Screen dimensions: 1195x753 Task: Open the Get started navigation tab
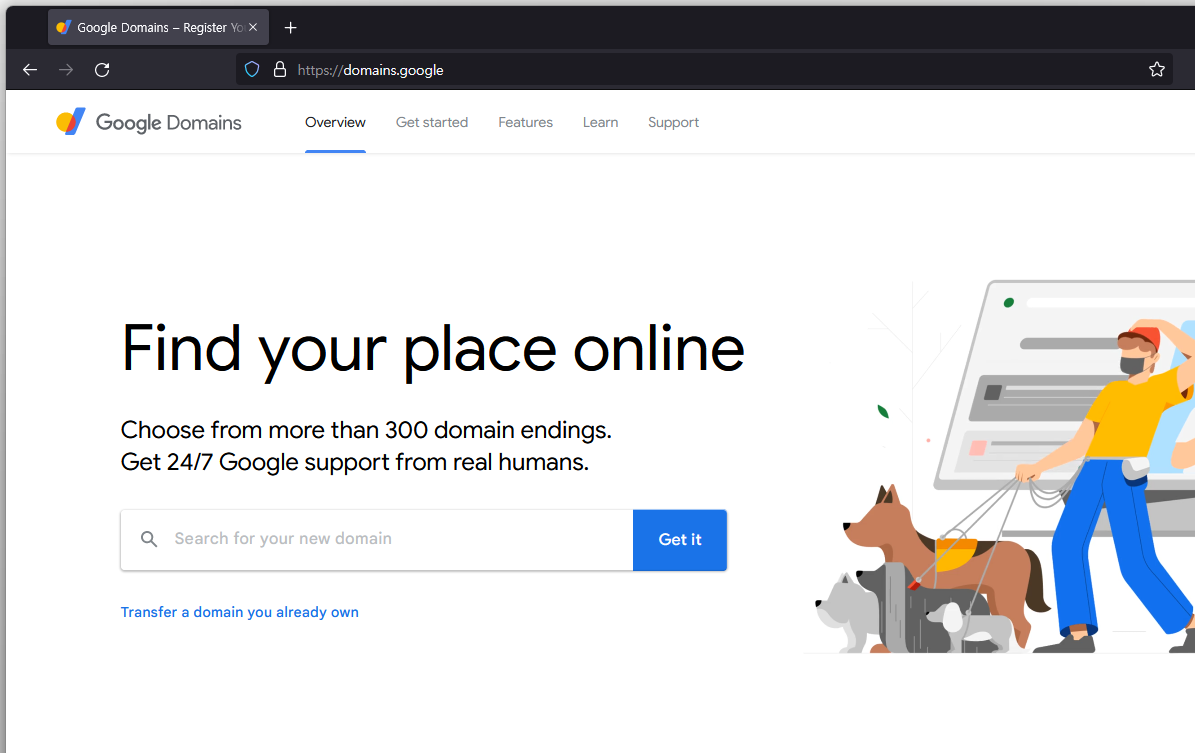pos(432,123)
